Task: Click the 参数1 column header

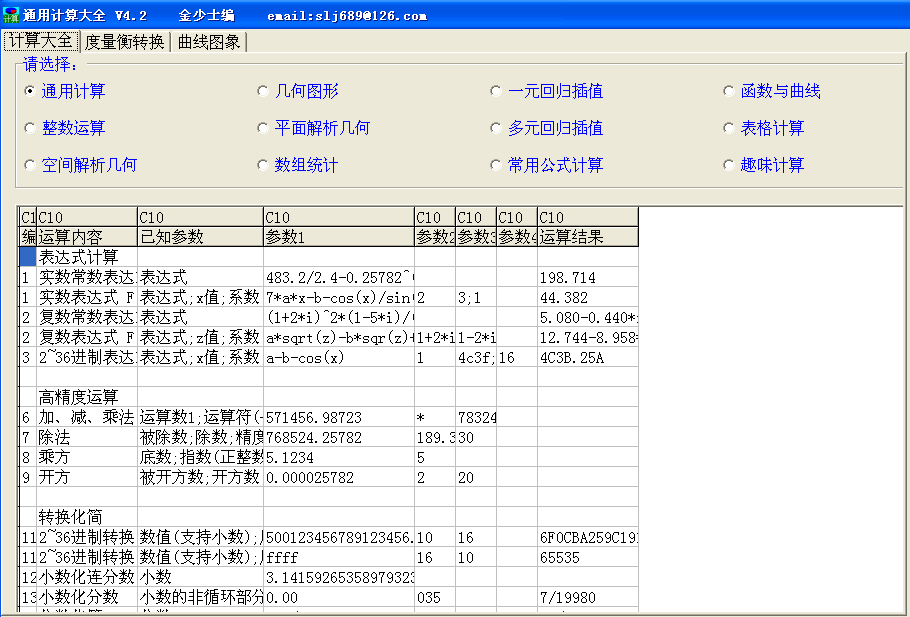Action: (339, 237)
